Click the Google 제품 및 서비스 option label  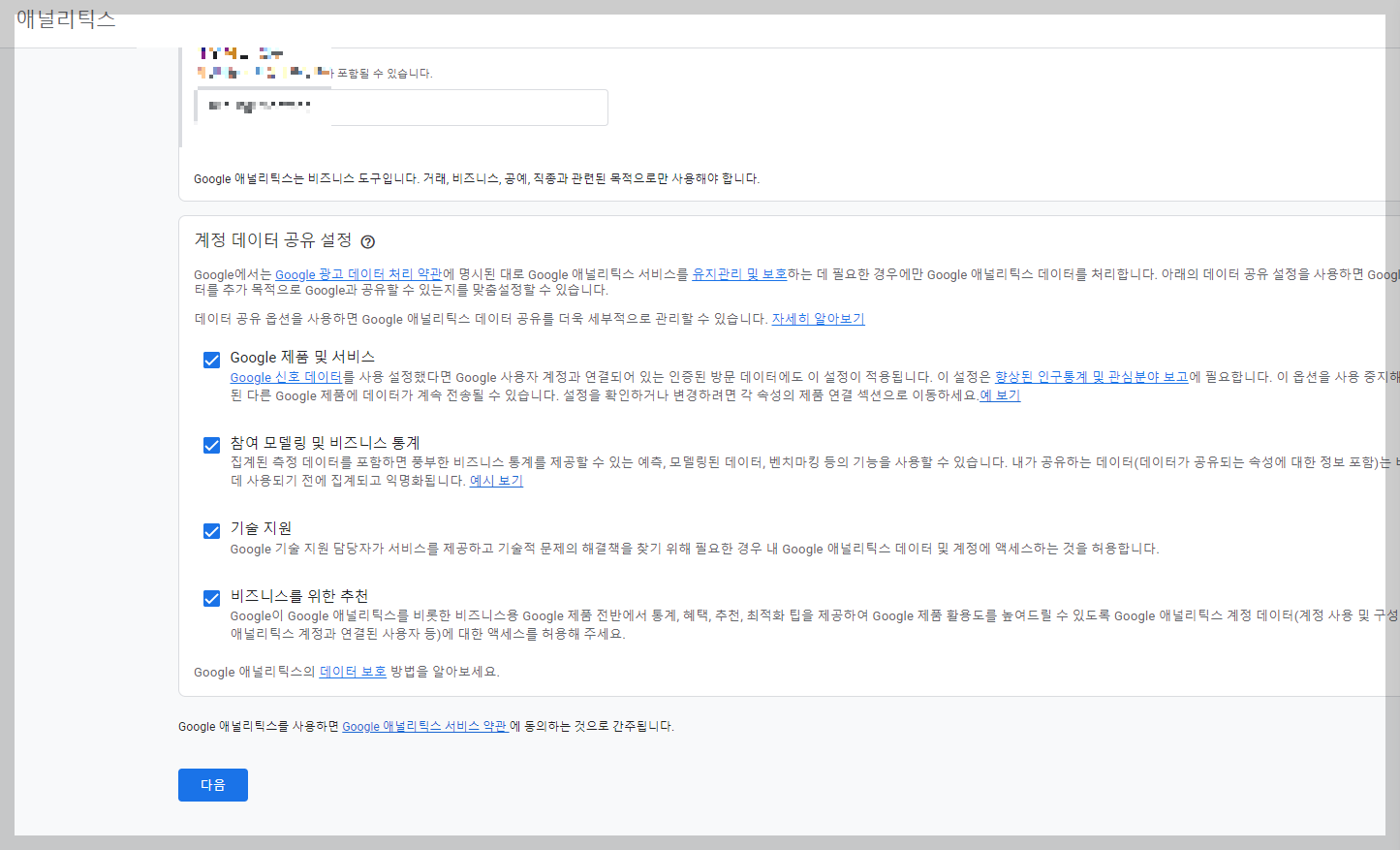pos(302,358)
